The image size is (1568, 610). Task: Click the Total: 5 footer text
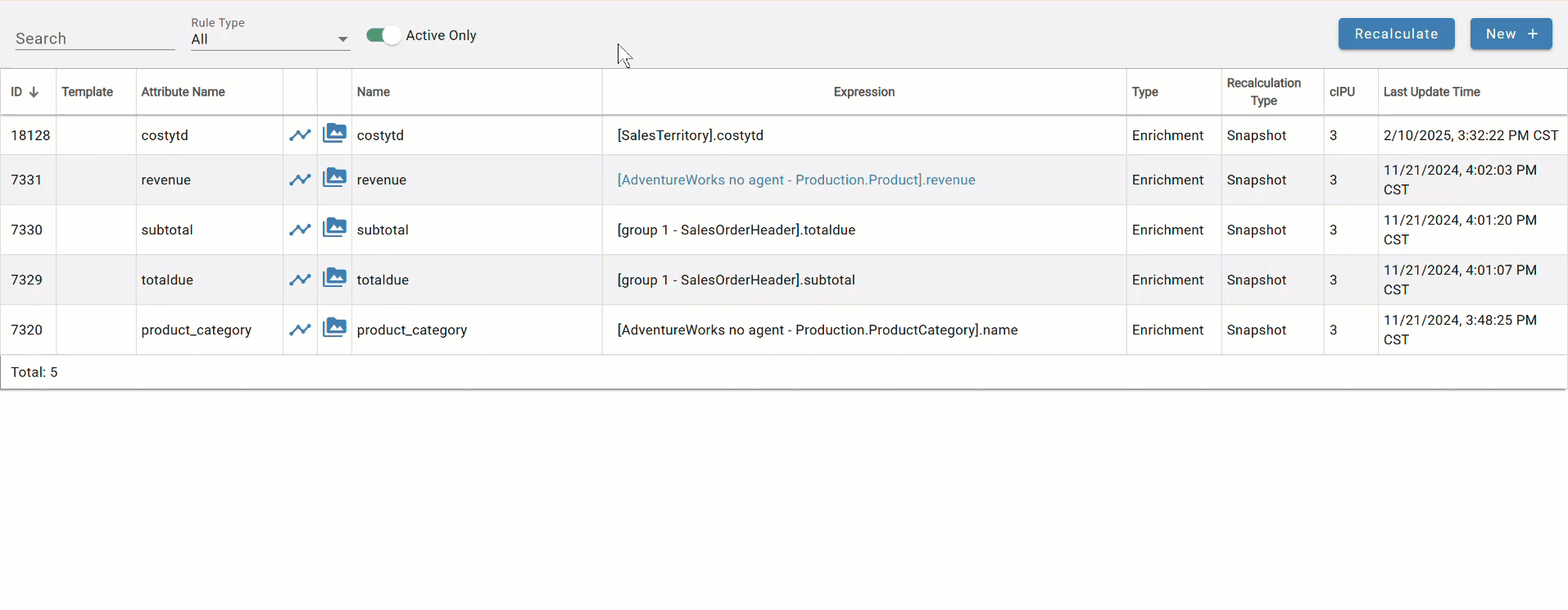34,372
